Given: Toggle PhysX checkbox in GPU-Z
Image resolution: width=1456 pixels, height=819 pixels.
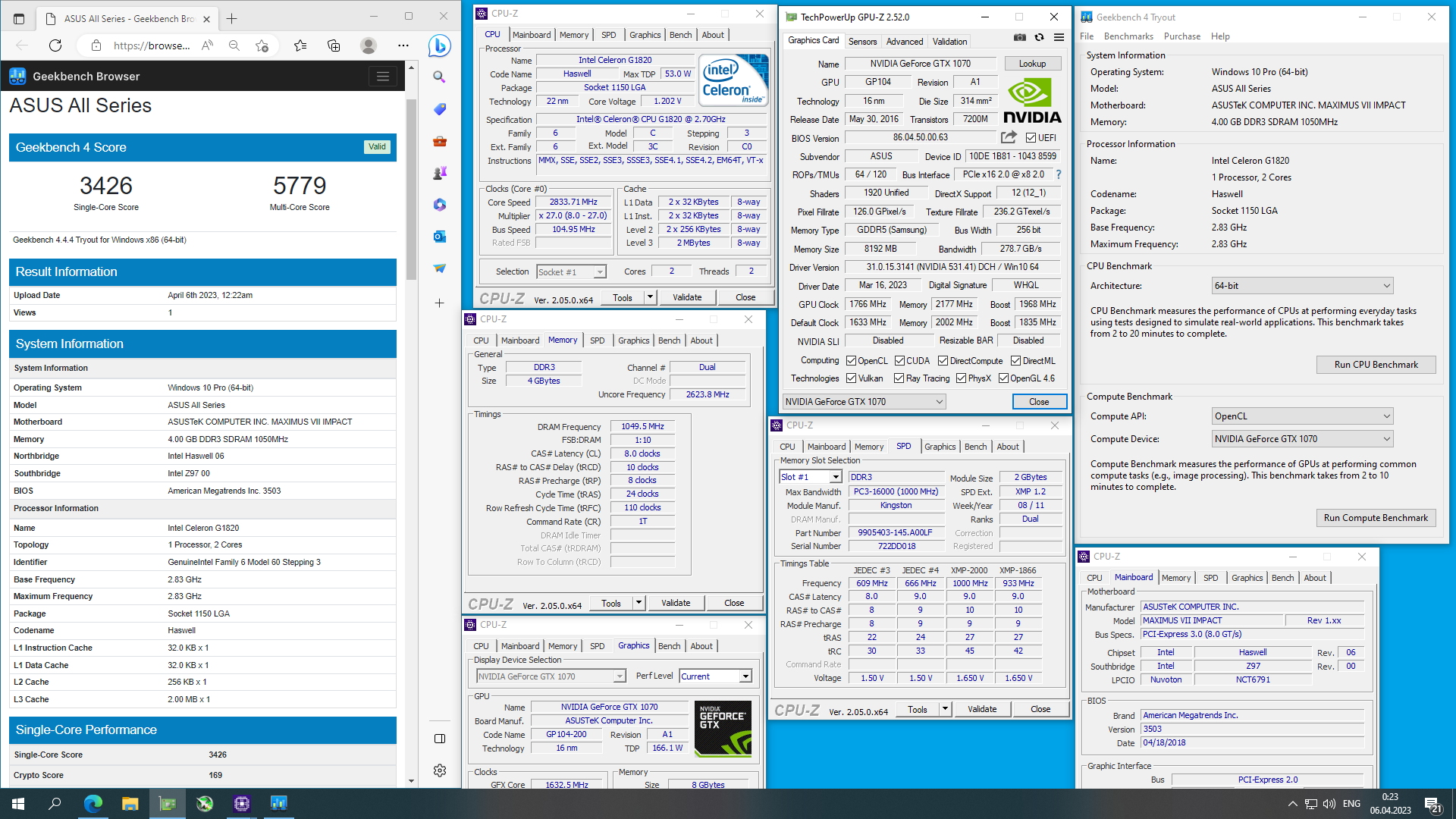Looking at the screenshot, I should point(961,378).
